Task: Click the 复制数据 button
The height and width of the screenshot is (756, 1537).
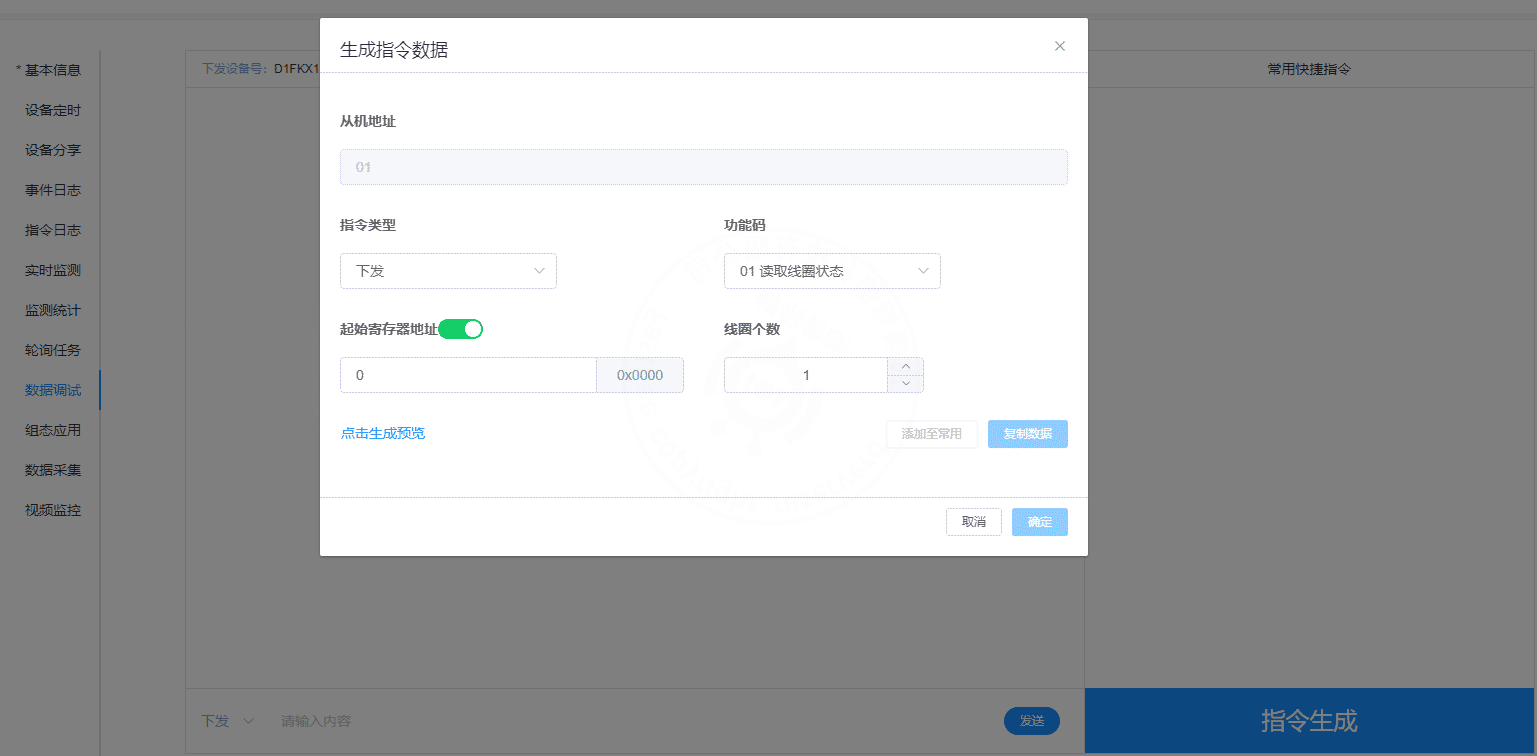Action: (x=1028, y=434)
